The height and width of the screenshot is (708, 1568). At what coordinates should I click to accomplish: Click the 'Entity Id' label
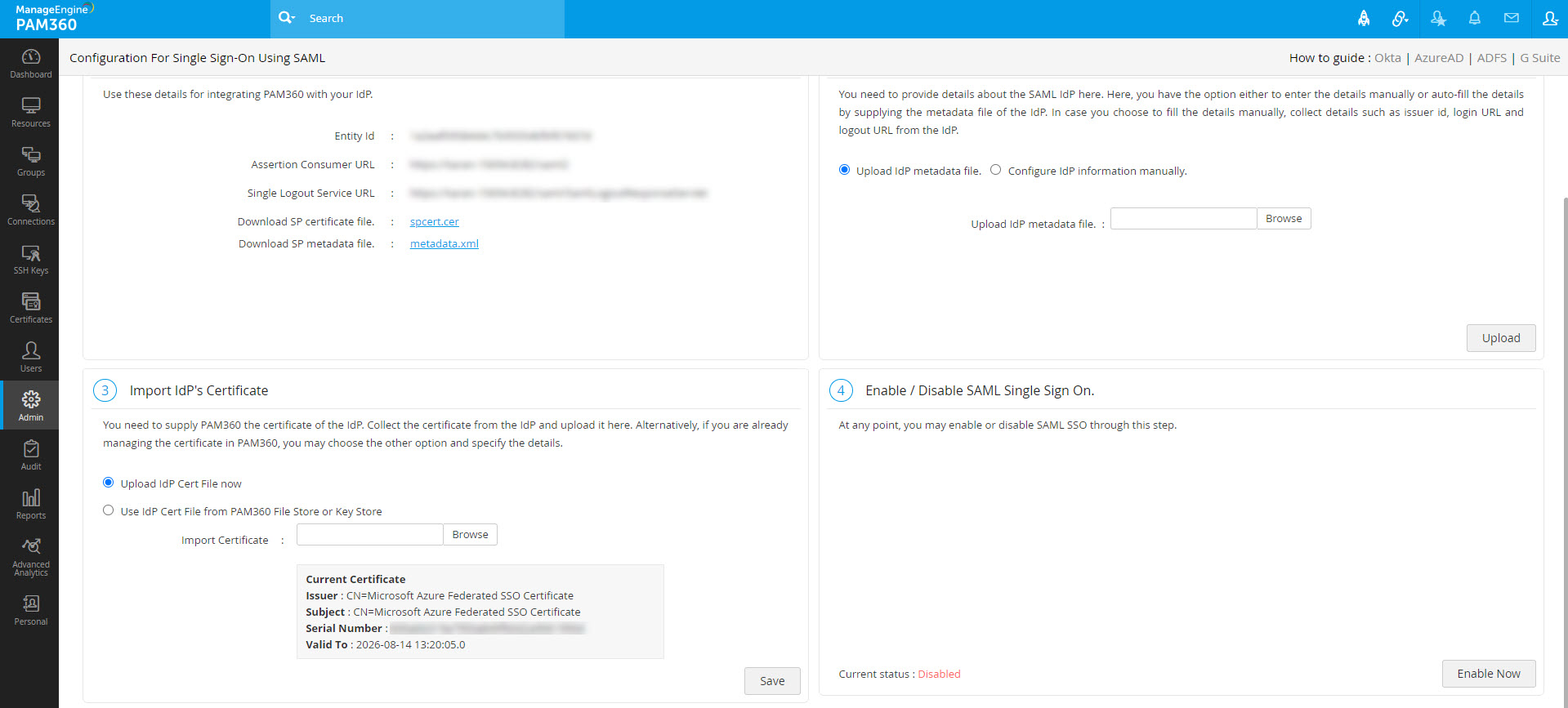354,136
